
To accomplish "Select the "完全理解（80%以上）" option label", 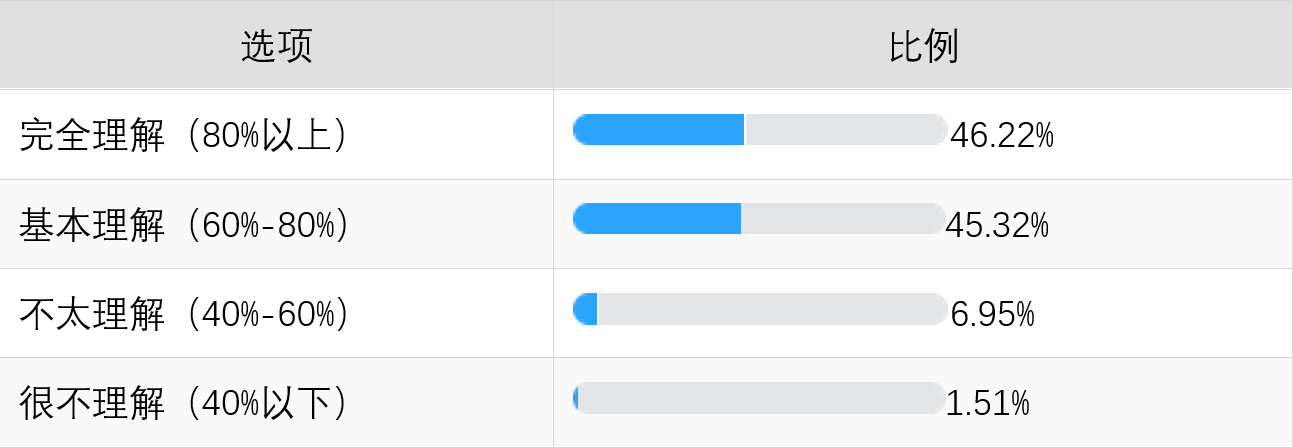I will (x=185, y=136).
